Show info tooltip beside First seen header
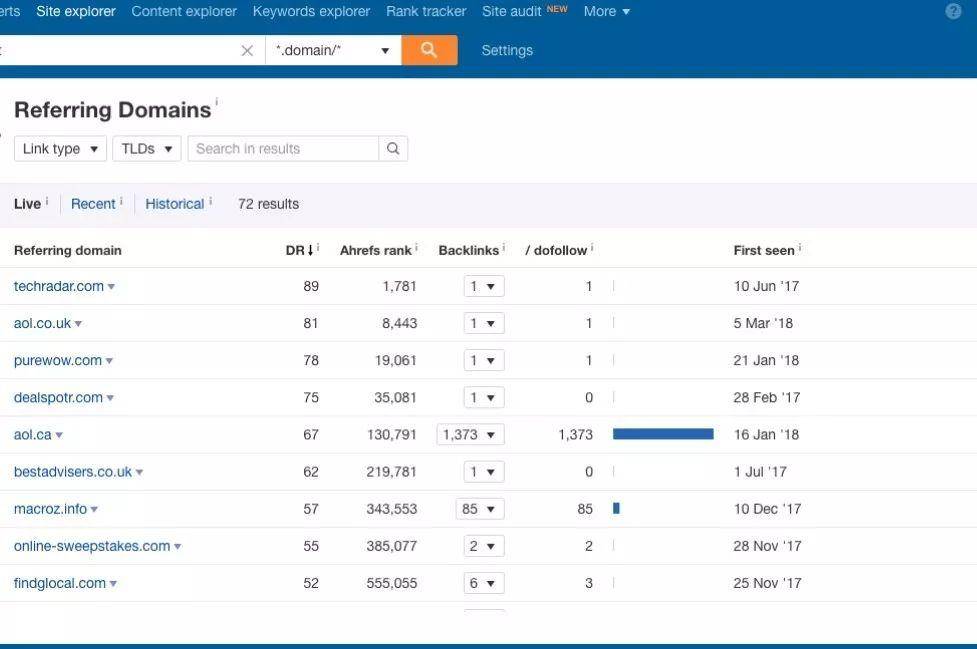 point(800,247)
